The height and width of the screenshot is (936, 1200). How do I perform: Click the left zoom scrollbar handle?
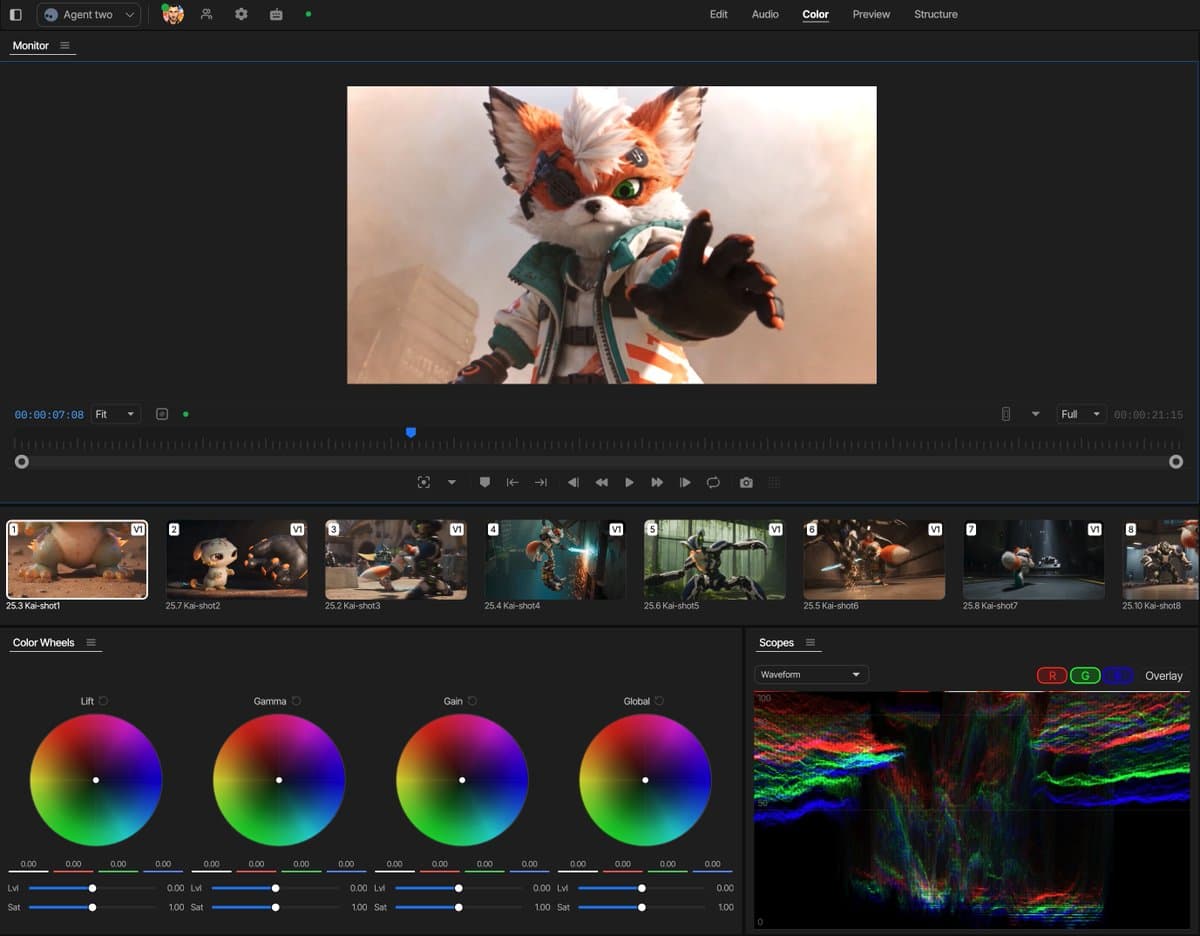click(22, 461)
